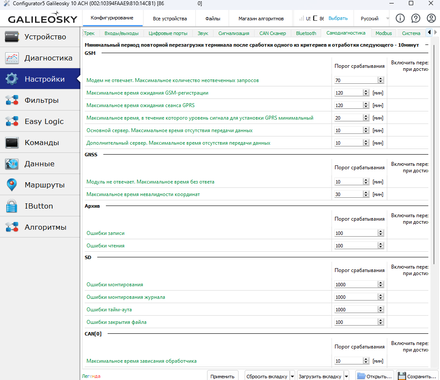
Task: Click the info icon in top bar
Action: (x=400, y=18)
